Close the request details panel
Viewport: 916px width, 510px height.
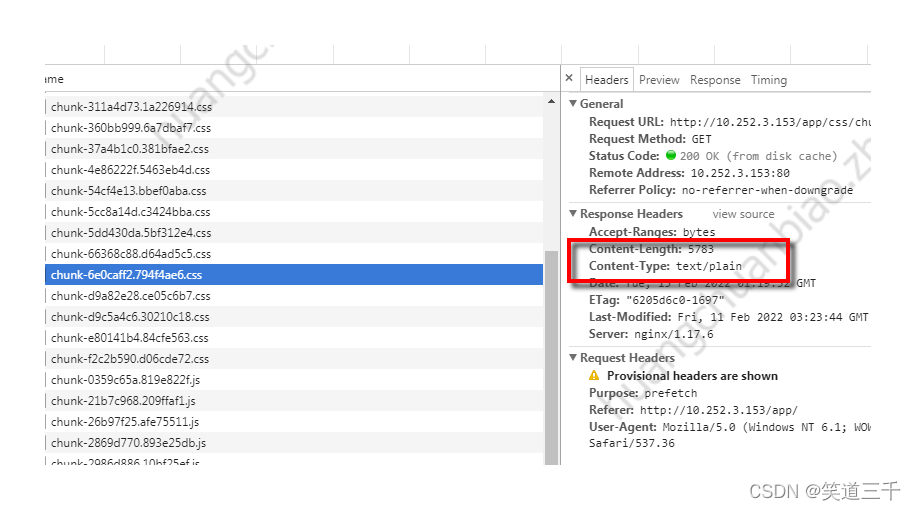569,78
